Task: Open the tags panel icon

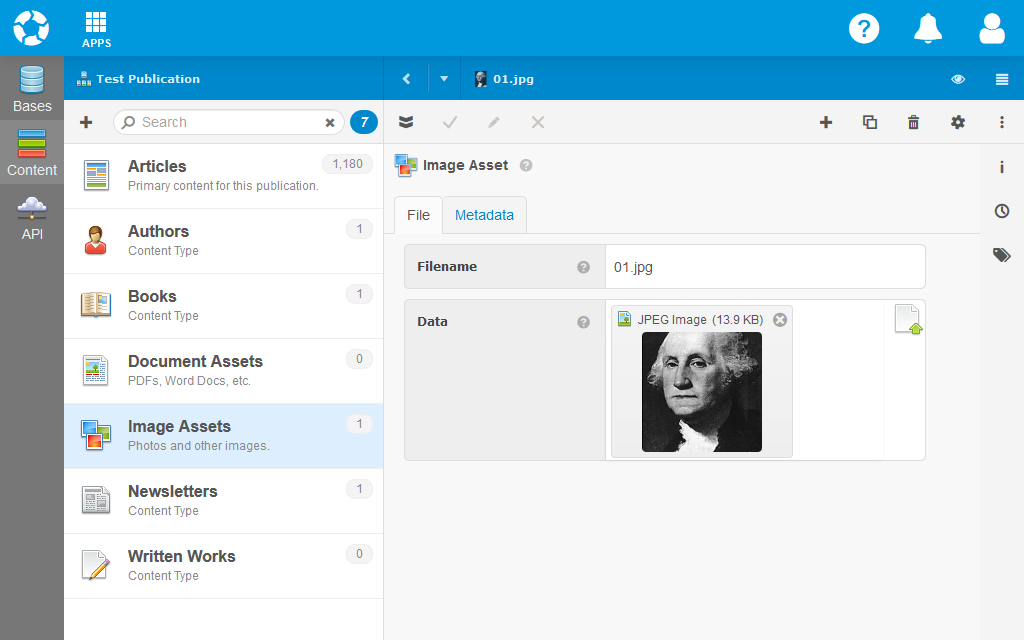Action: pos(1001,255)
